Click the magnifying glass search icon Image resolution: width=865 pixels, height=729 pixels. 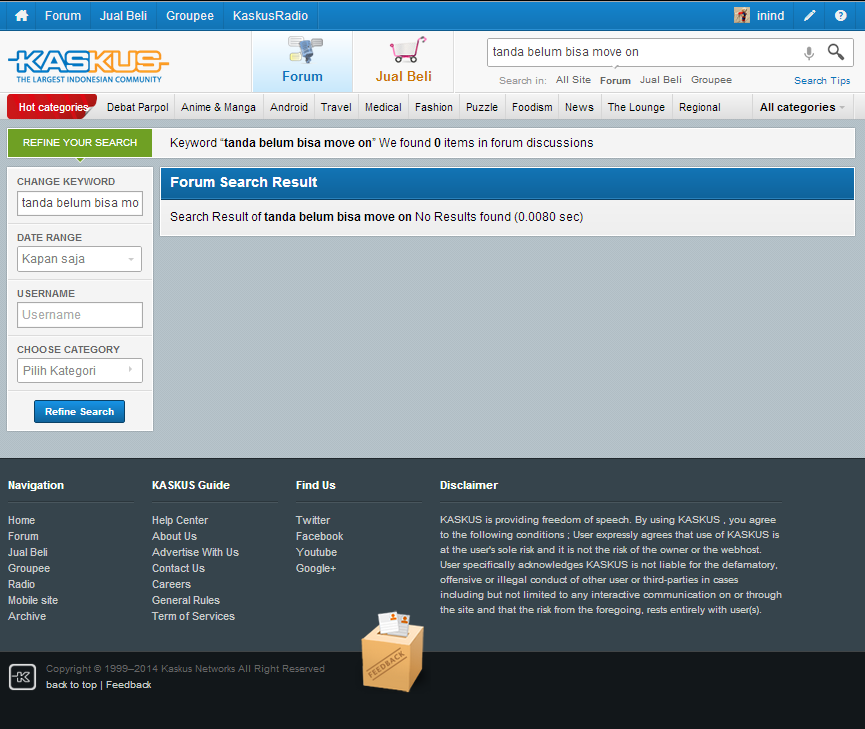(x=836, y=52)
